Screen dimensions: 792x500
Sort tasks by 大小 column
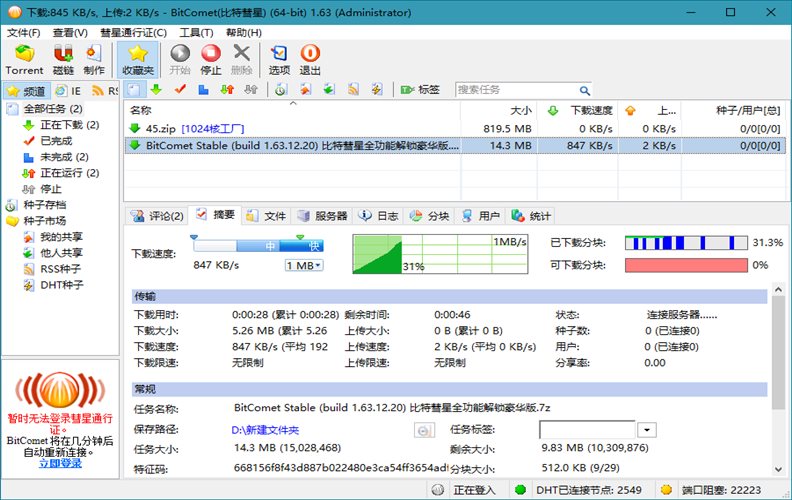pos(499,110)
